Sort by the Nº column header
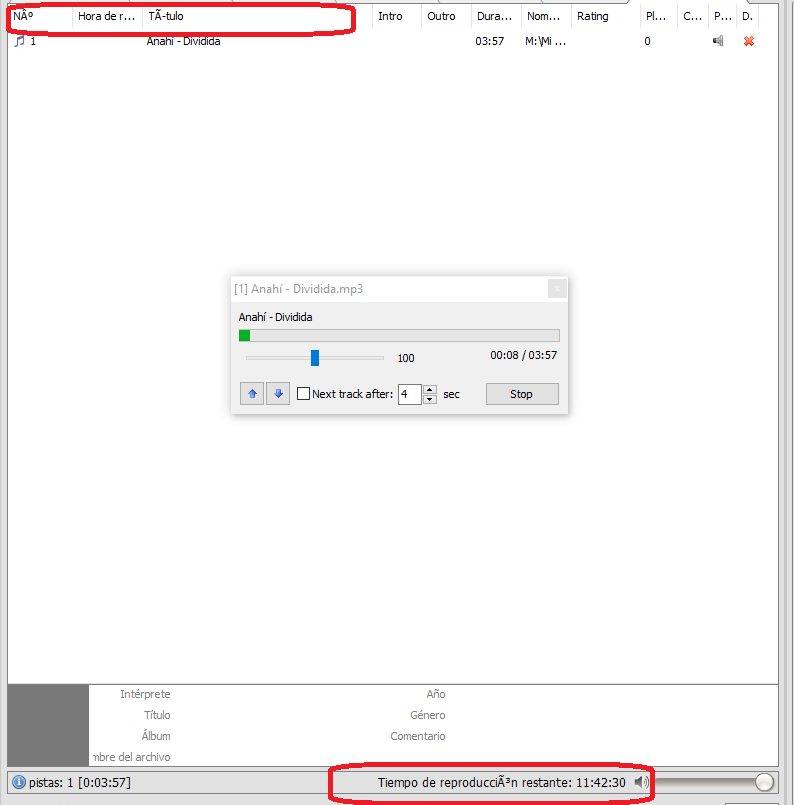 tap(40, 16)
